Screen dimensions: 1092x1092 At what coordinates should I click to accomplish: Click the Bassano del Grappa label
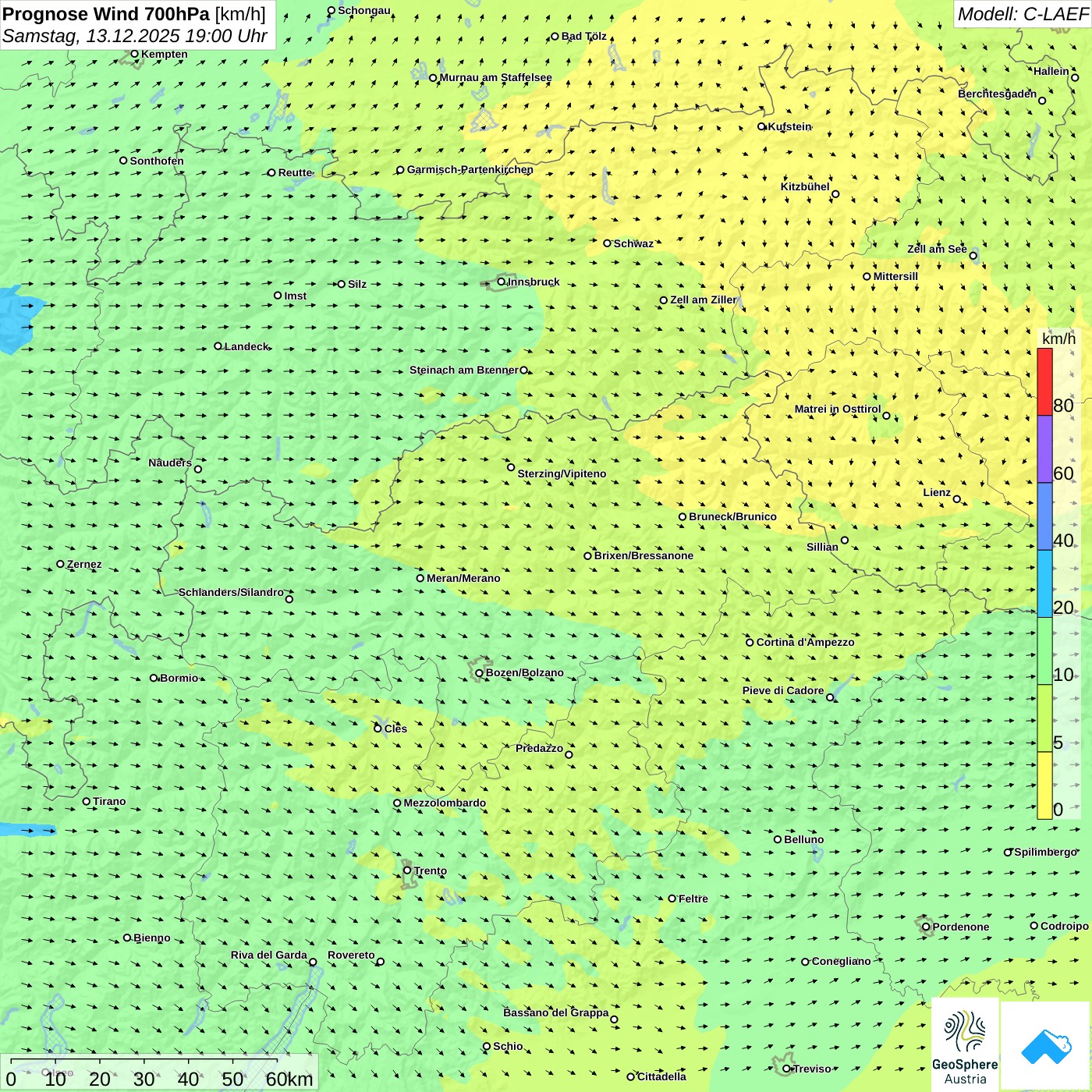[556, 1012]
